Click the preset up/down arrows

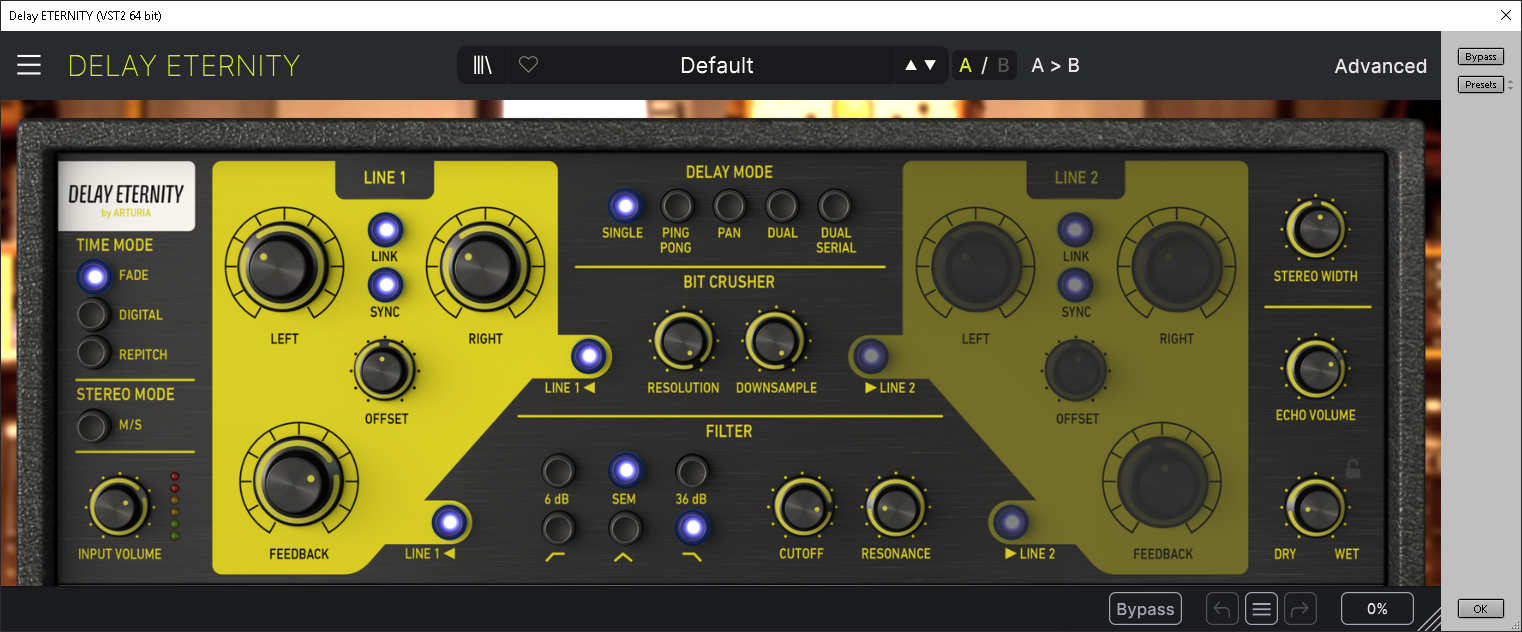point(920,66)
